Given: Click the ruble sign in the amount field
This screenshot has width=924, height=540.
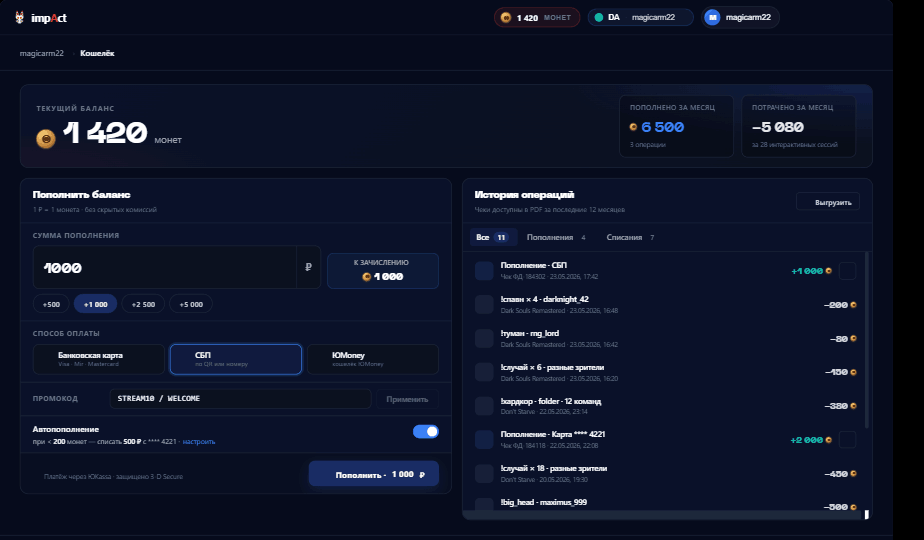Looking at the screenshot, I should (x=308, y=267).
